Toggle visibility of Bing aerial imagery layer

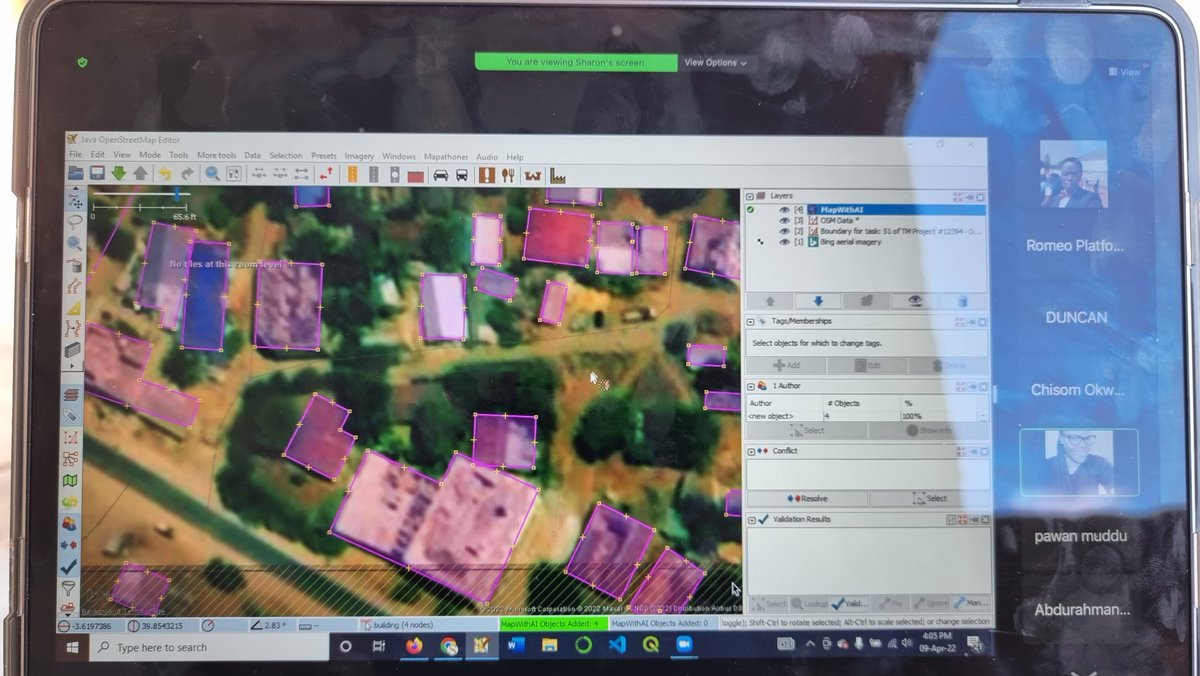pos(785,242)
